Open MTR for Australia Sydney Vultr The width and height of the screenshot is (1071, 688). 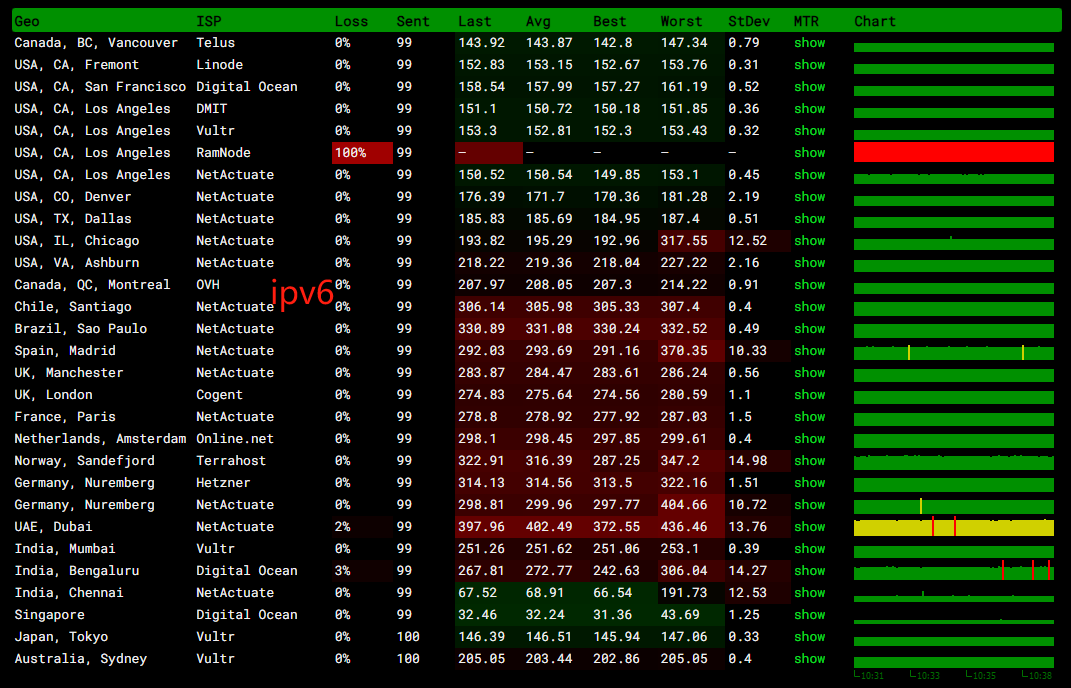pyautogui.click(x=809, y=659)
